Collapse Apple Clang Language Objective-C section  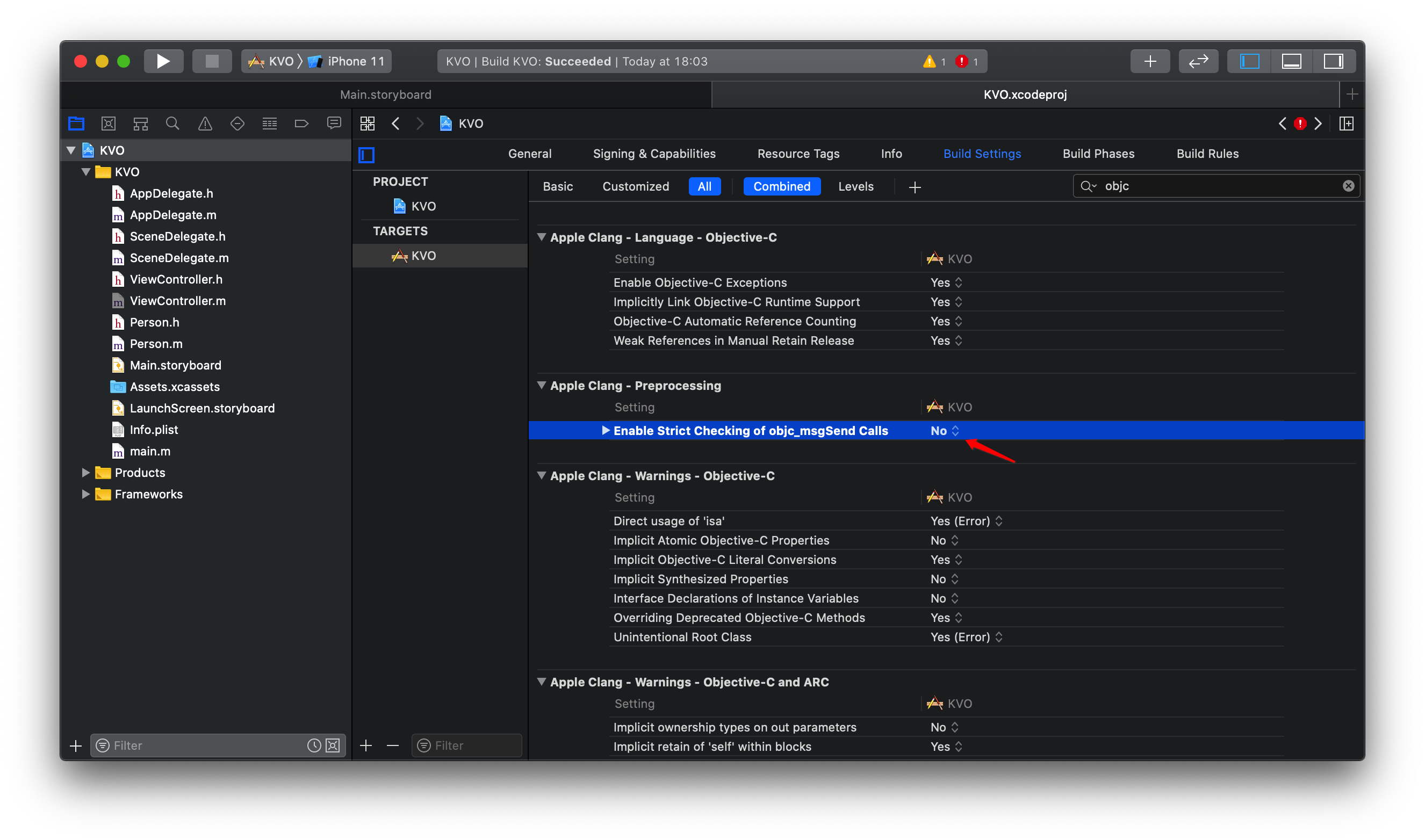542,237
